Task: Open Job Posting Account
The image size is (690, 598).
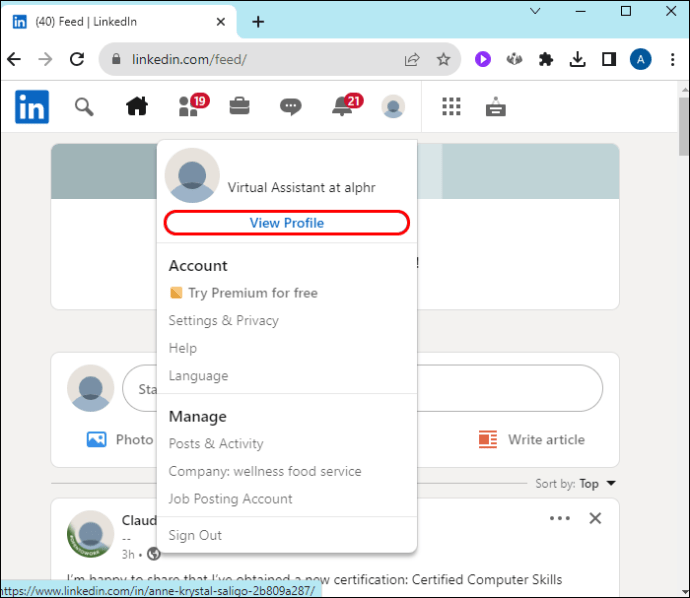Action: (x=230, y=499)
